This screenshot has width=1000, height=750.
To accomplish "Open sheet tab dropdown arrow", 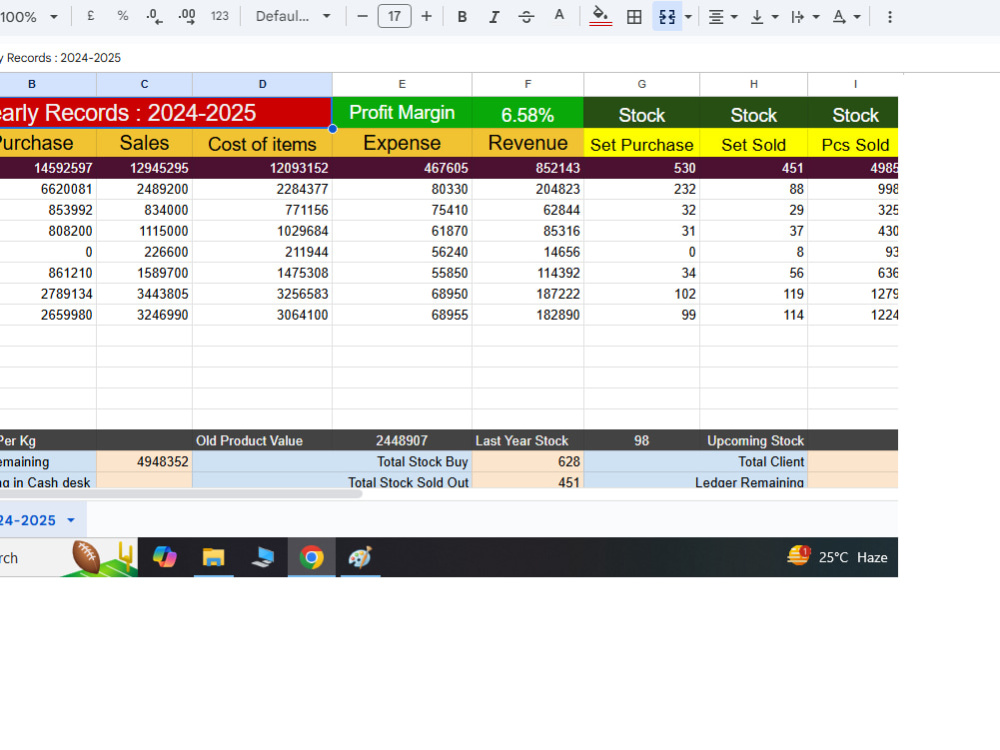I will (x=71, y=520).
